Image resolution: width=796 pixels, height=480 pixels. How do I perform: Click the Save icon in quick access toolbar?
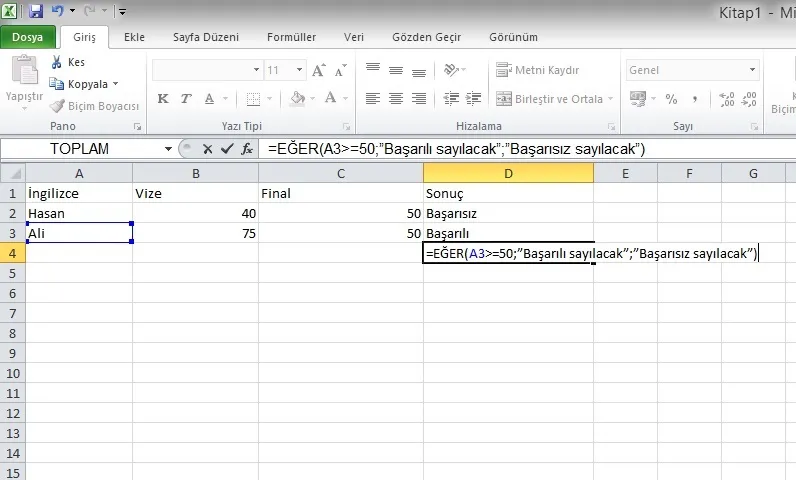point(36,12)
